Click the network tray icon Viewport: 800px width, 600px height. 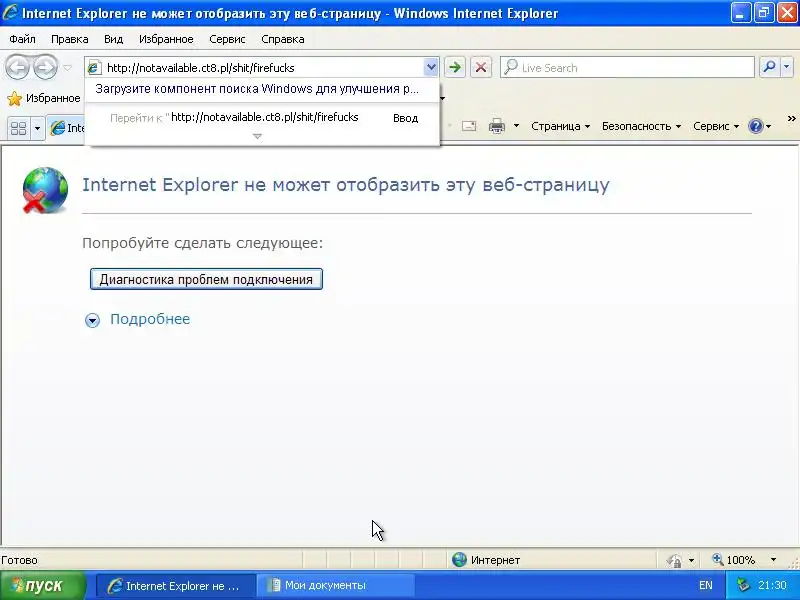[x=743, y=585]
